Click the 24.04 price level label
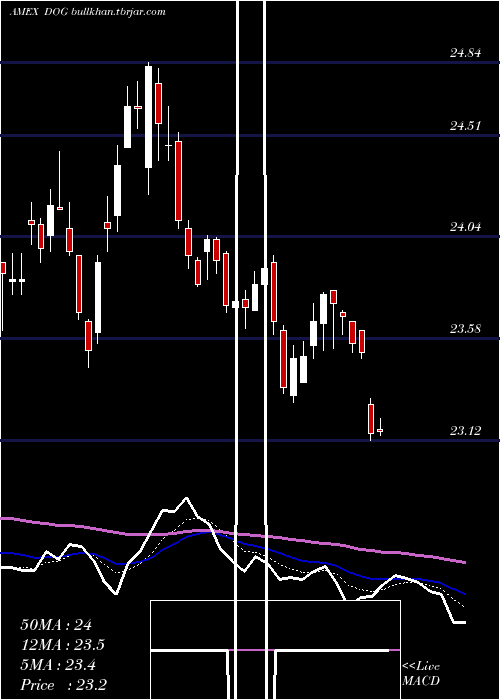 pyautogui.click(x=466, y=227)
